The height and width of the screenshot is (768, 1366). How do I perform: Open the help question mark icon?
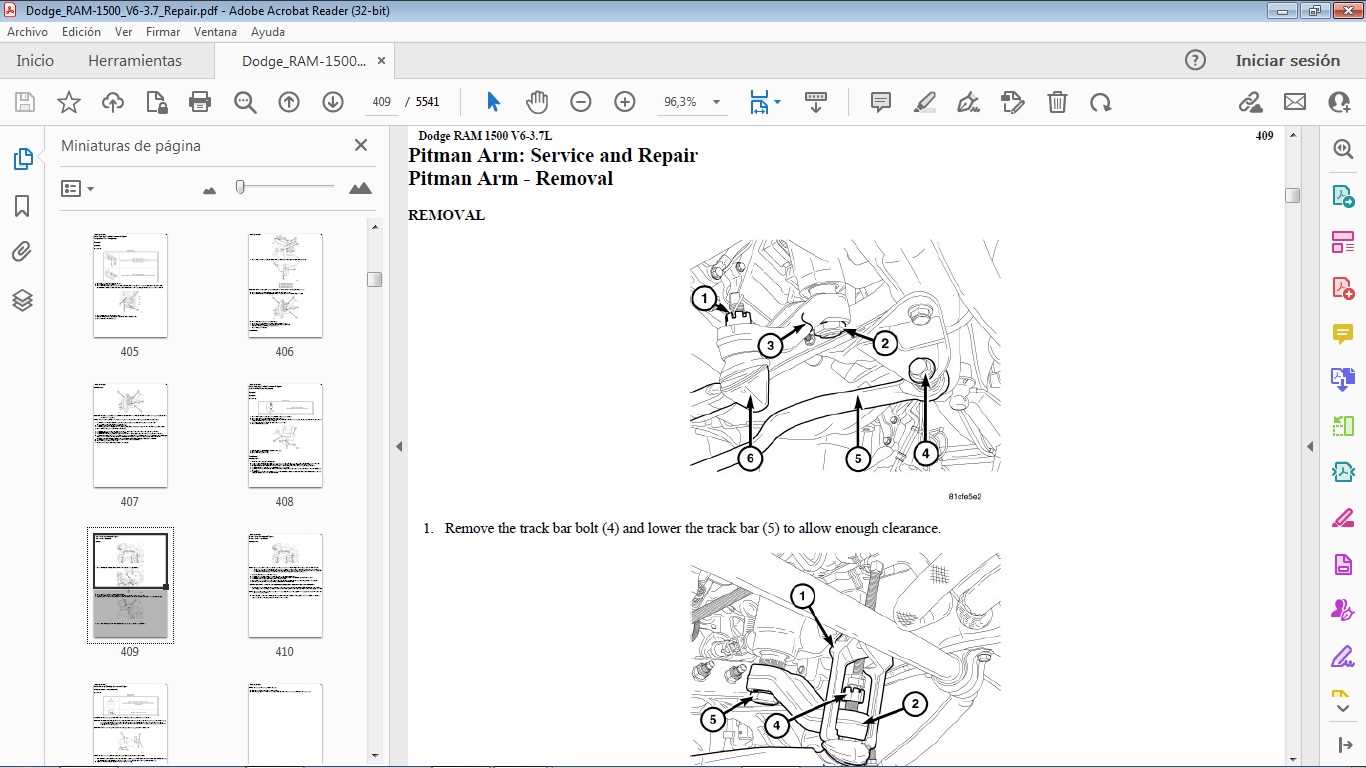click(1195, 60)
